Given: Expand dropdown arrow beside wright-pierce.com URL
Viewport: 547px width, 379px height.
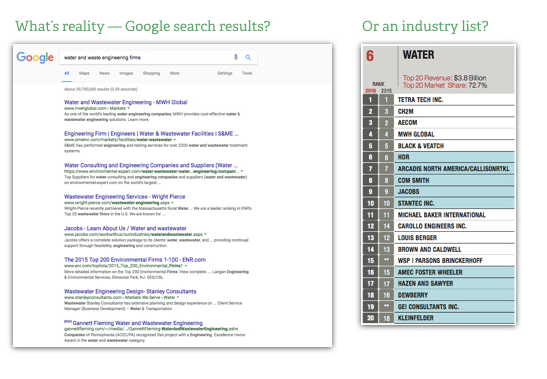Looking at the screenshot, I should pyautogui.click(x=172, y=203).
